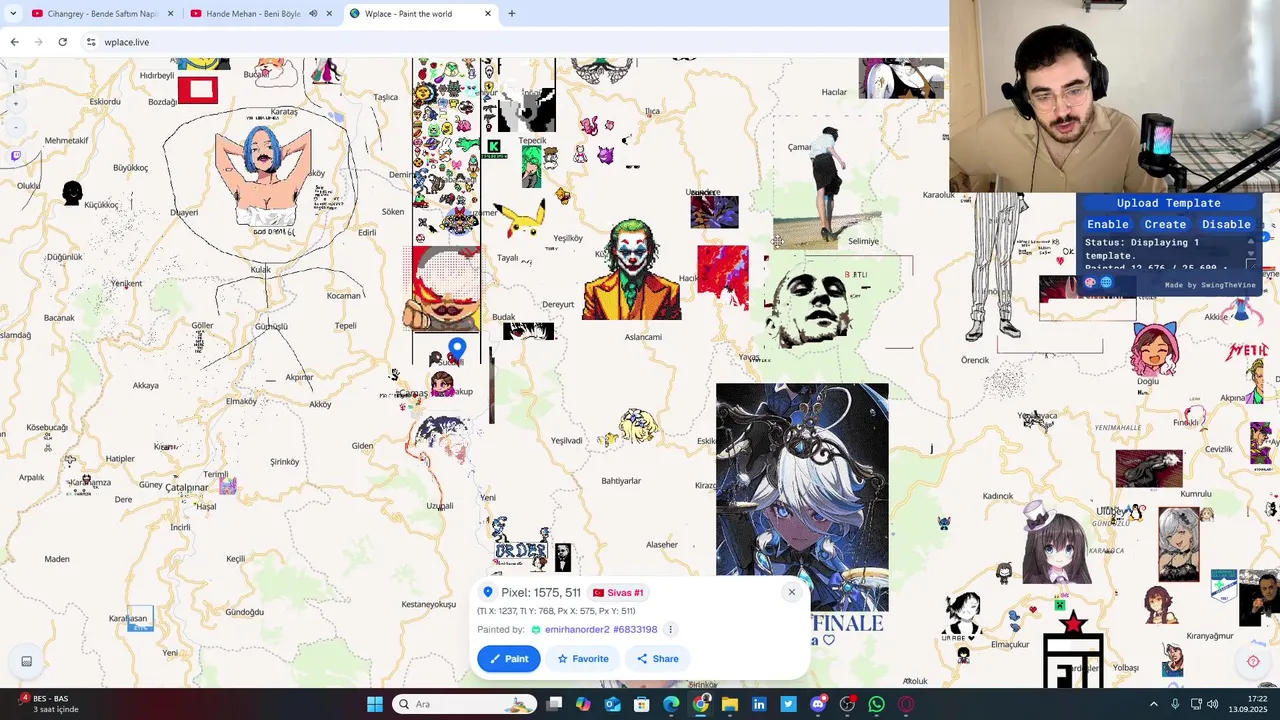Open Copilot from the taskbar

tap(583, 704)
